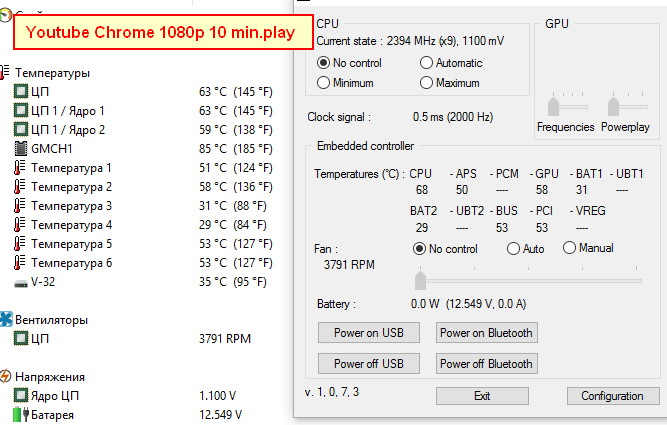Click the Напряжения lightning icon
The image size is (667, 425).
pyautogui.click(x=5, y=377)
